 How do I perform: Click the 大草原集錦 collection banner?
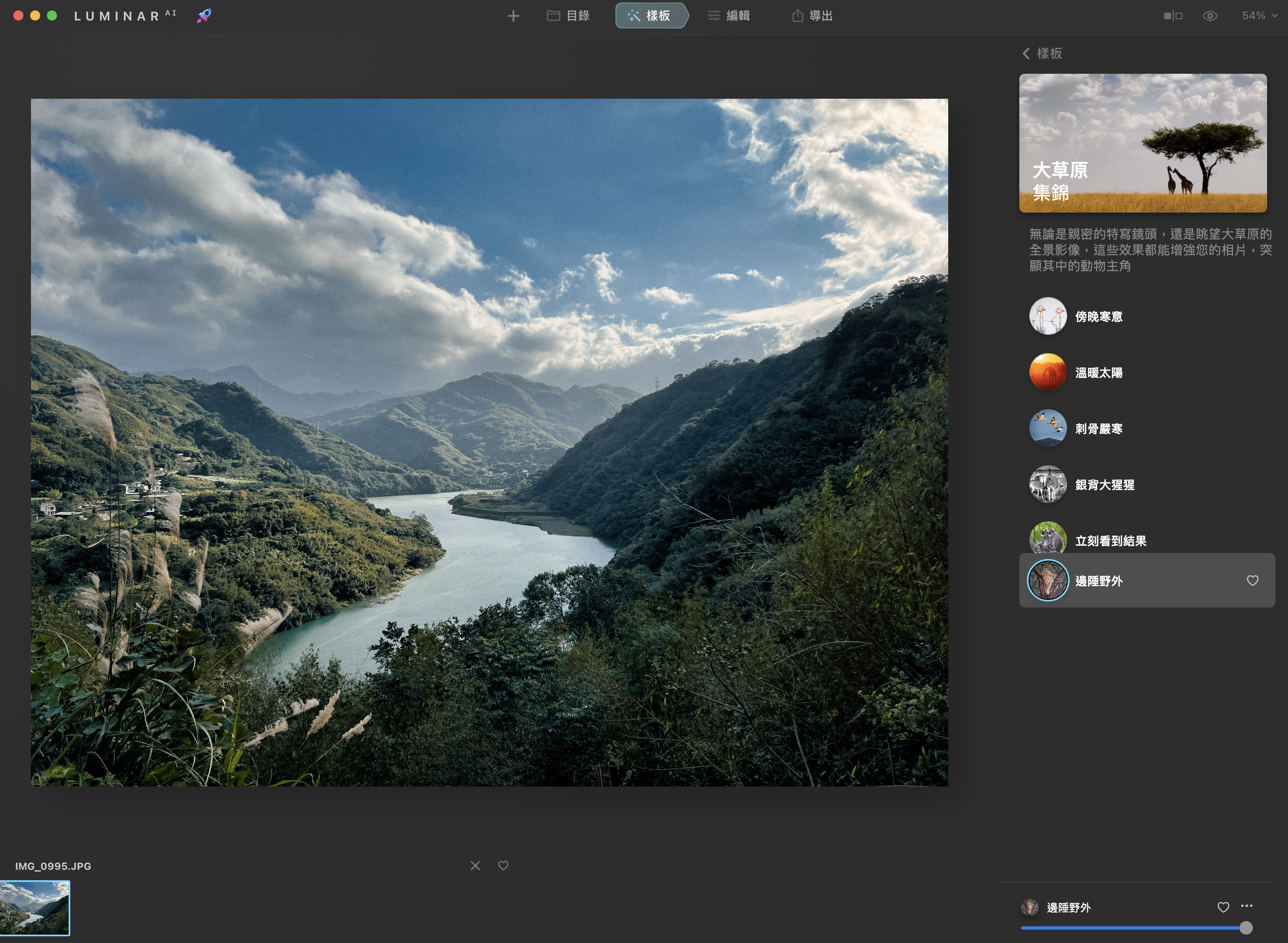[1142, 143]
